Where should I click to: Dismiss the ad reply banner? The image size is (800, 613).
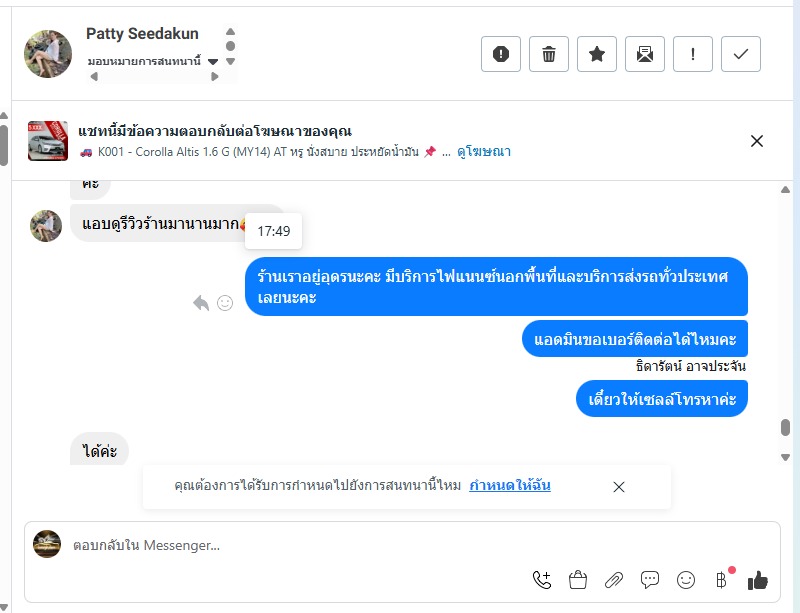[x=757, y=141]
